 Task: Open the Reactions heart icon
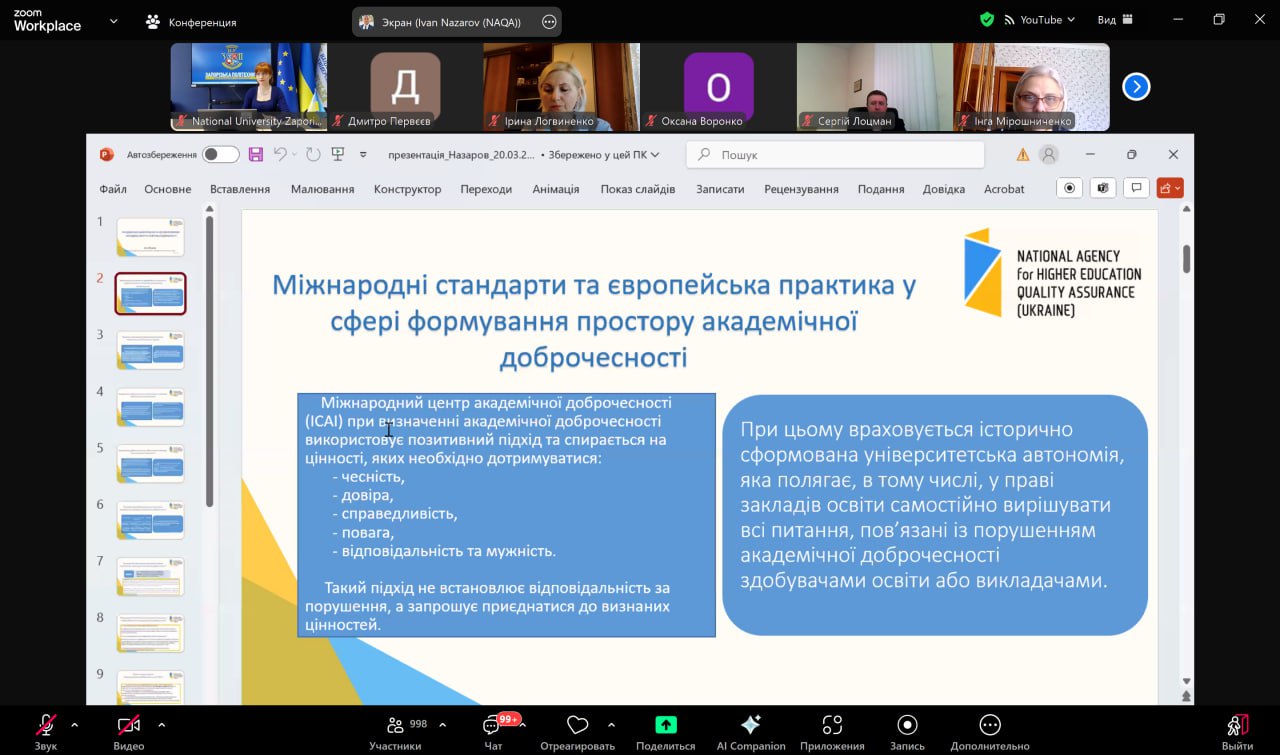(577, 726)
